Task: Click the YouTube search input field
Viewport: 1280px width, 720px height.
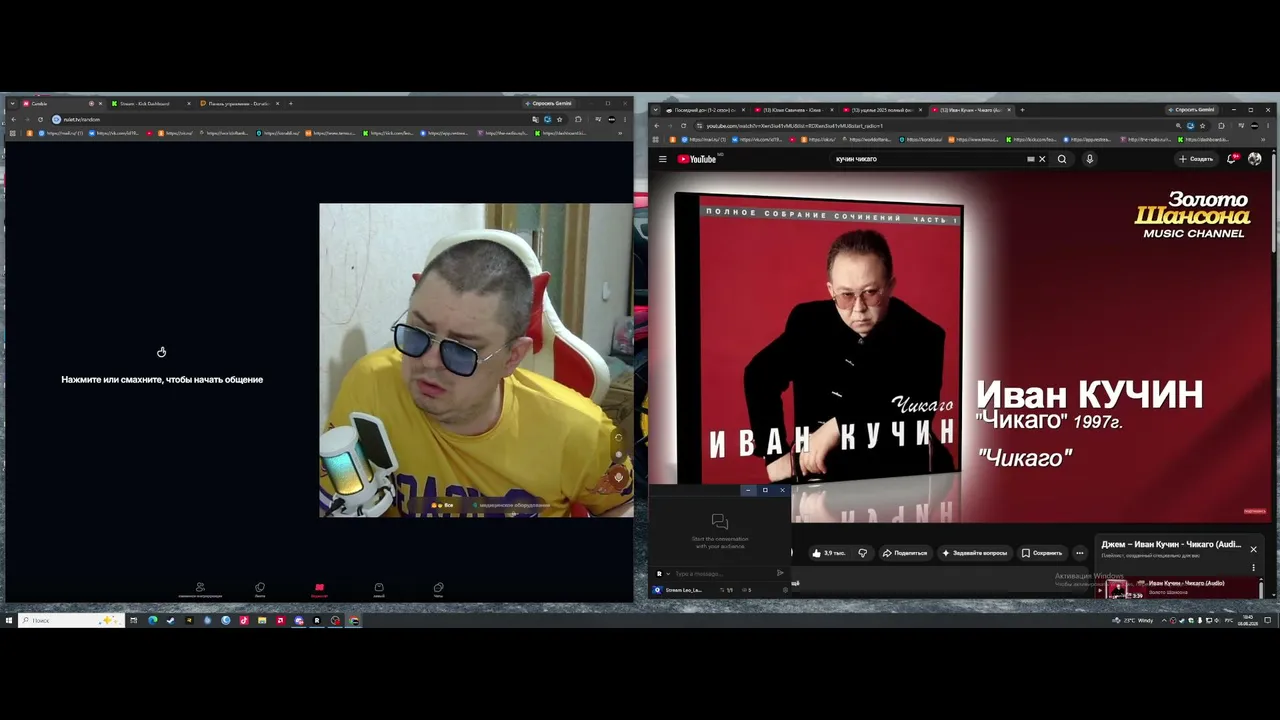Action: point(930,159)
